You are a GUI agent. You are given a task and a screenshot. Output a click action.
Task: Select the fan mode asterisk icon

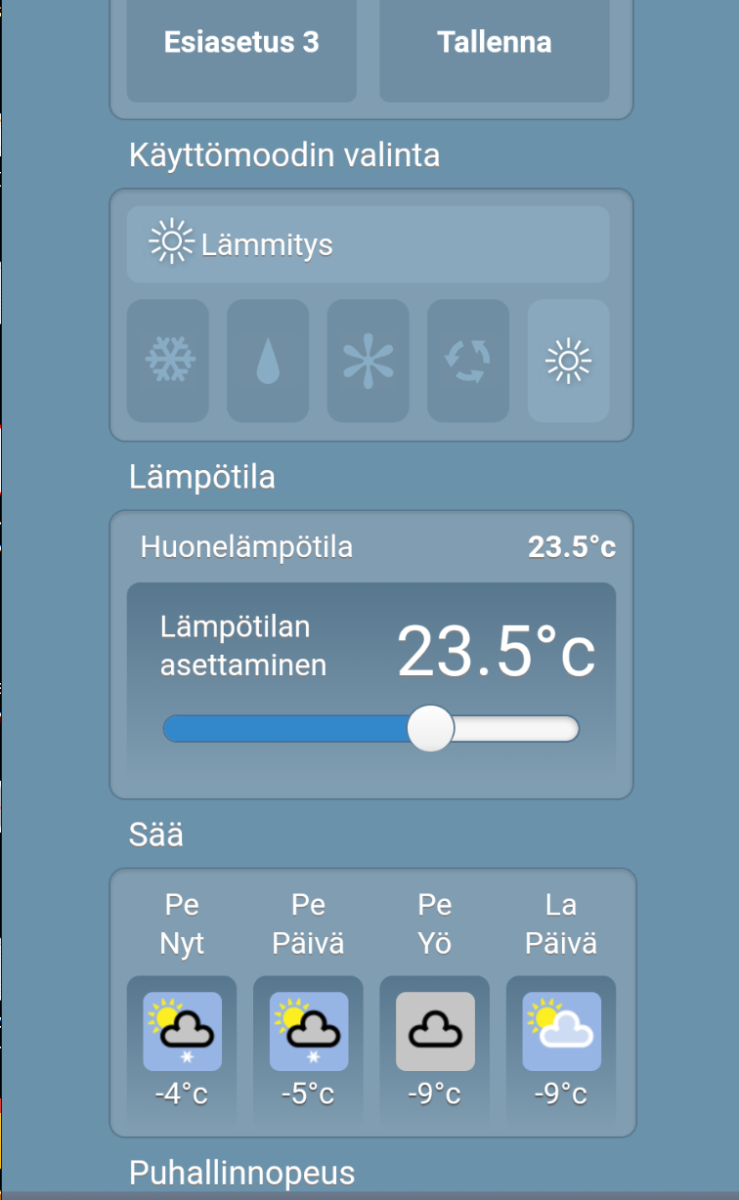click(x=368, y=360)
